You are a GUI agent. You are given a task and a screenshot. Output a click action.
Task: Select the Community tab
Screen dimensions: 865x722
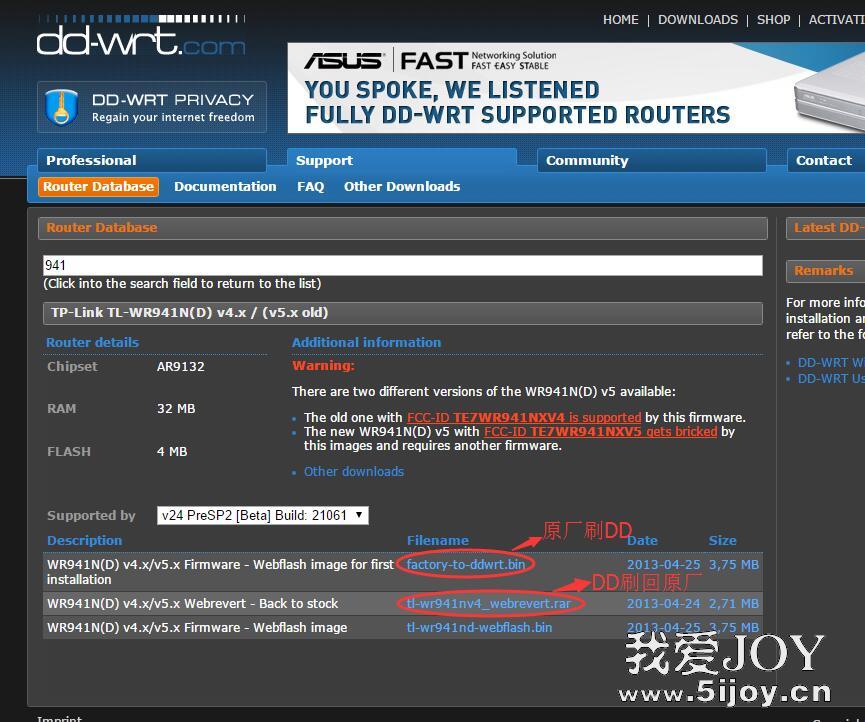click(x=652, y=161)
